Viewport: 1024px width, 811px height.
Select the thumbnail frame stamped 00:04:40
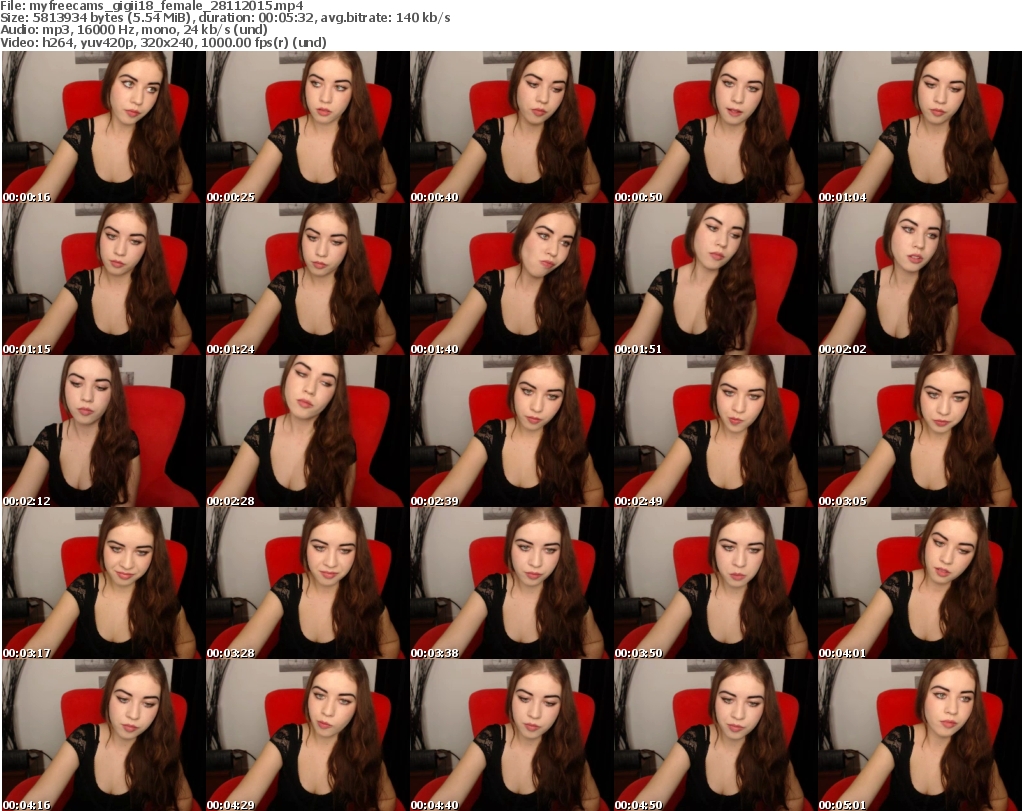(x=511, y=735)
